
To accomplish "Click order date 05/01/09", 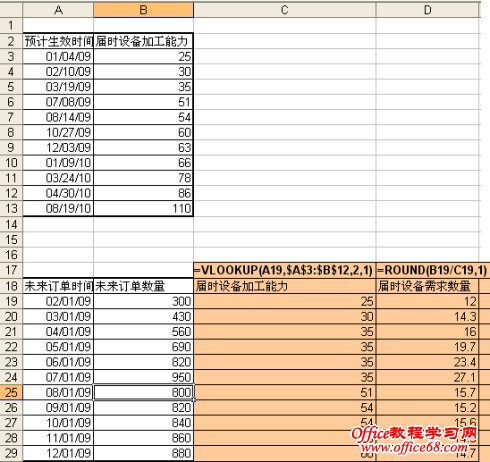I will point(58,347).
